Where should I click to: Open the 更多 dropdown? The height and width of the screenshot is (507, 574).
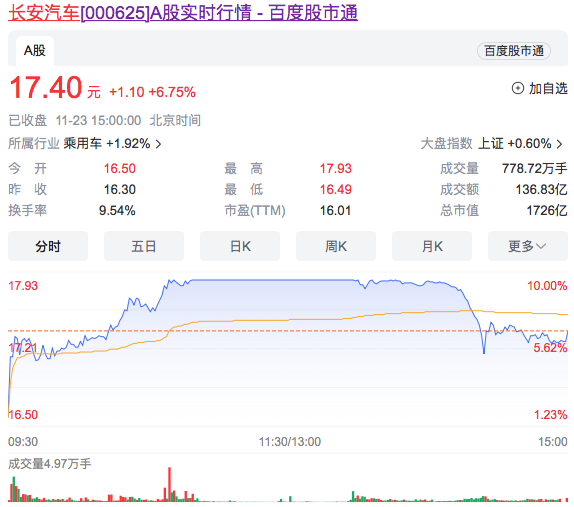click(x=528, y=246)
